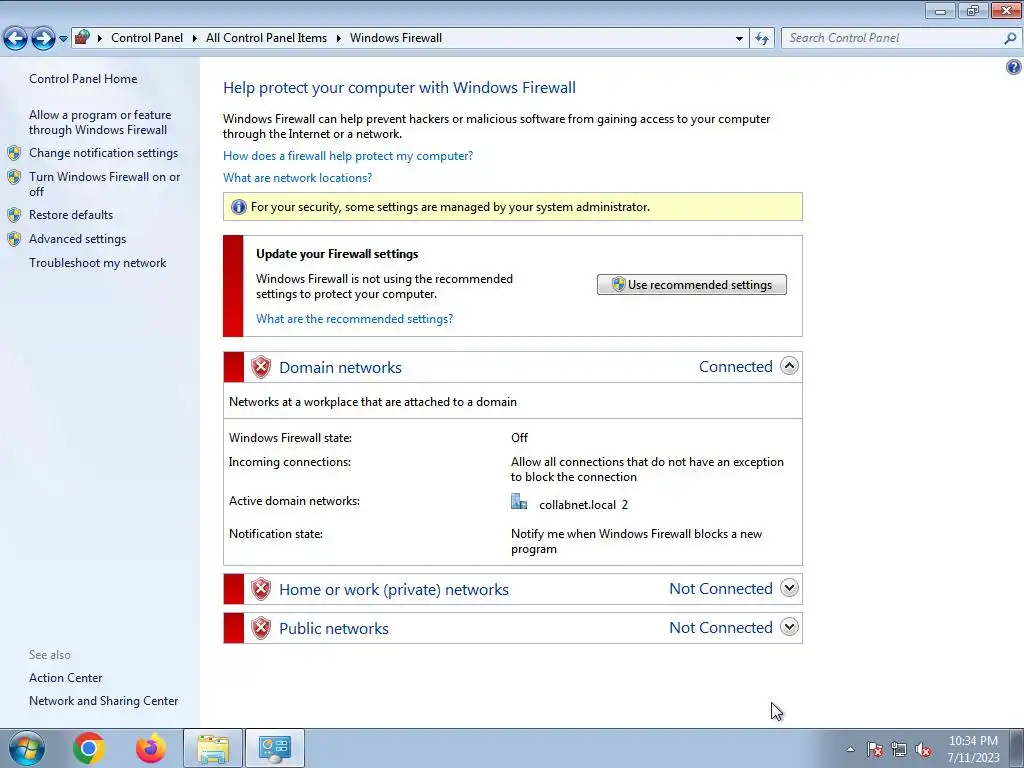Open Action Center under See also

[x=65, y=678]
